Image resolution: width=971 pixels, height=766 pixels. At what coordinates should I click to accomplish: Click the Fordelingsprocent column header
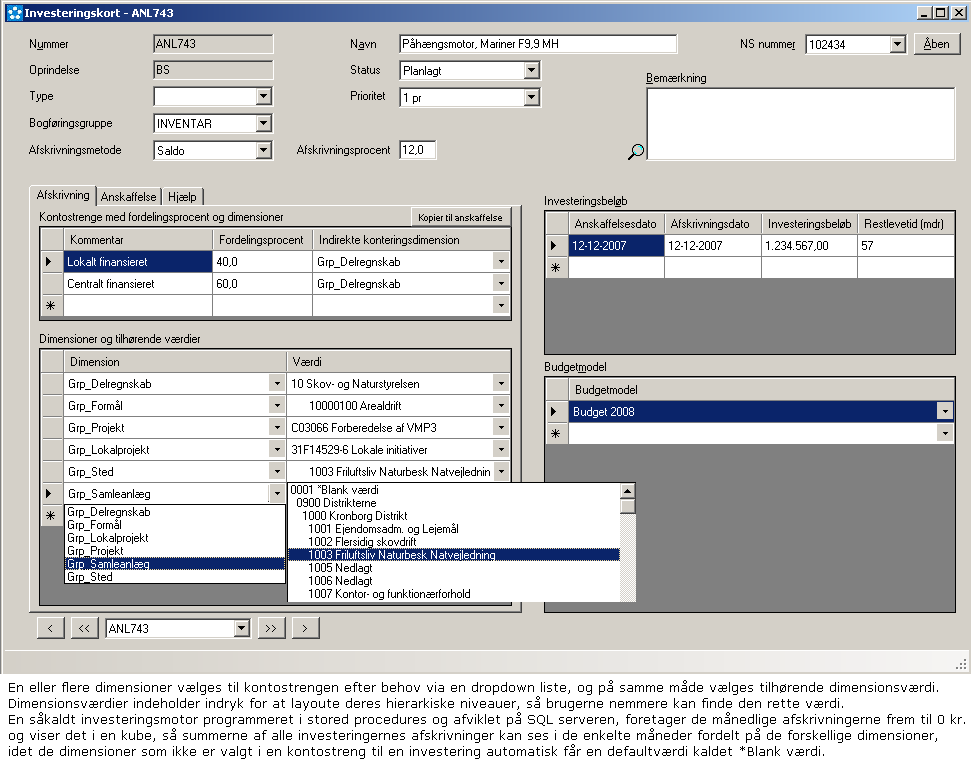click(x=262, y=240)
